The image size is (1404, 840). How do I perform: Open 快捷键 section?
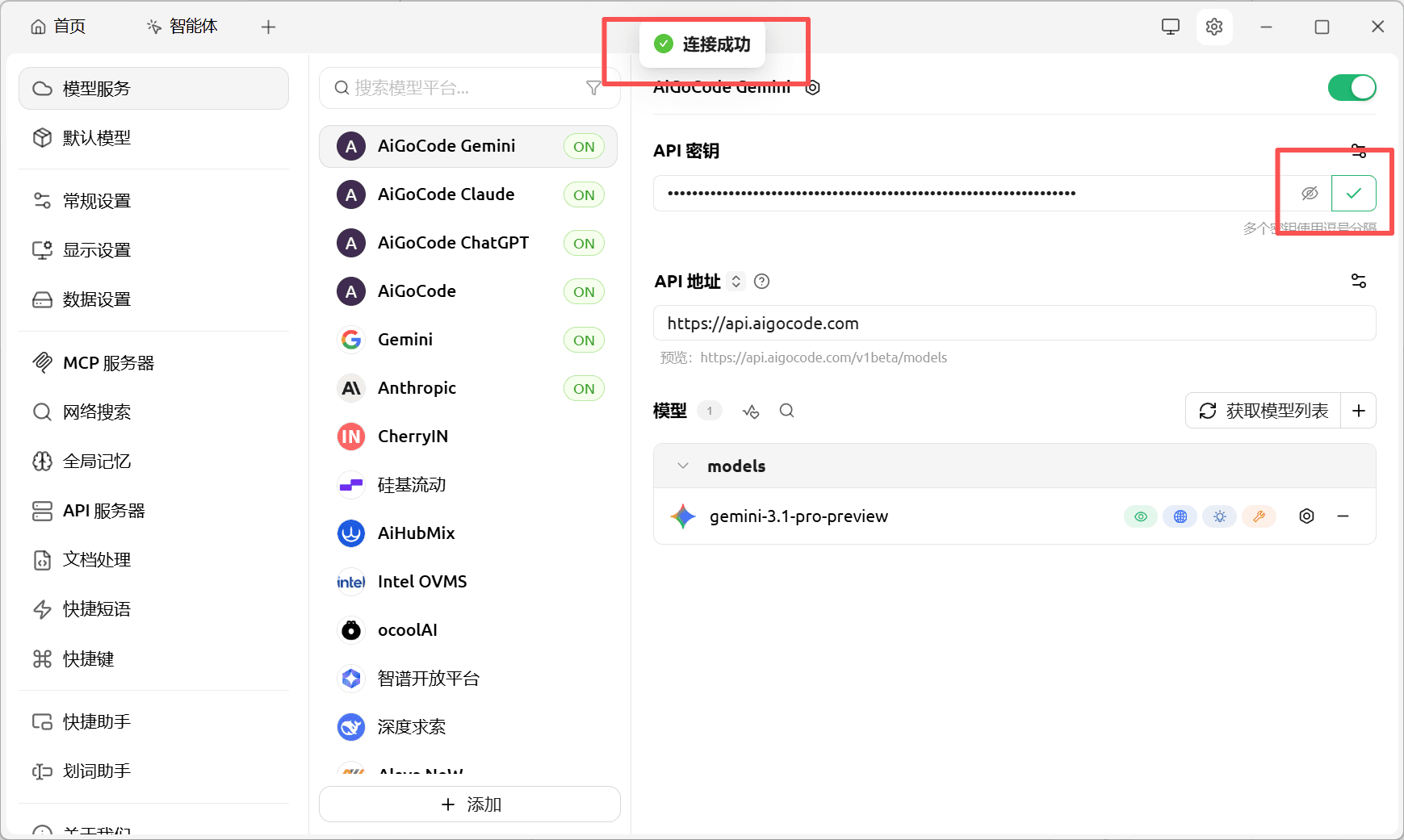pyautogui.click(x=153, y=659)
